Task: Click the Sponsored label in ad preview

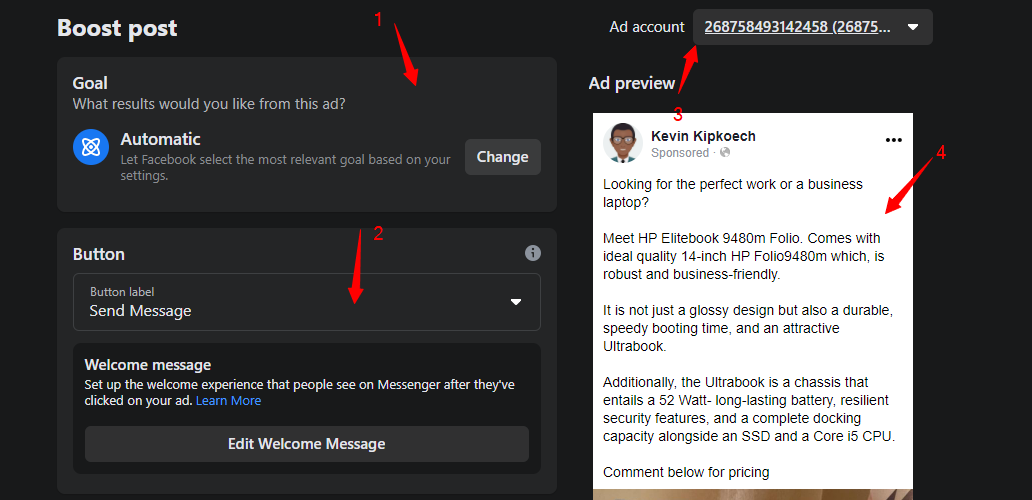Action: [x=680, y=153]
